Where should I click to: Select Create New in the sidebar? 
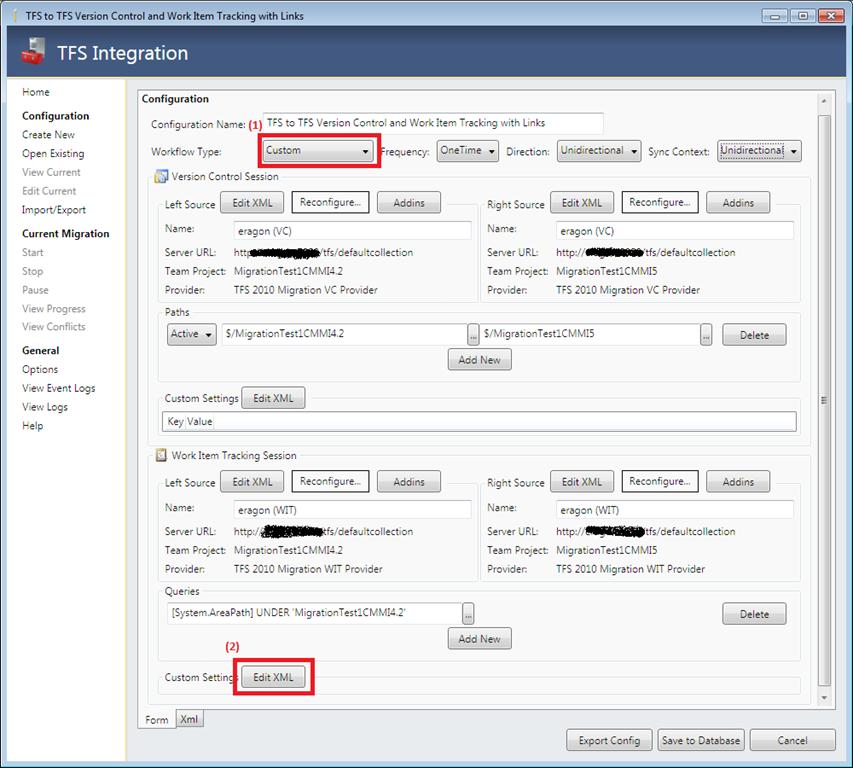tap(48, 134)
